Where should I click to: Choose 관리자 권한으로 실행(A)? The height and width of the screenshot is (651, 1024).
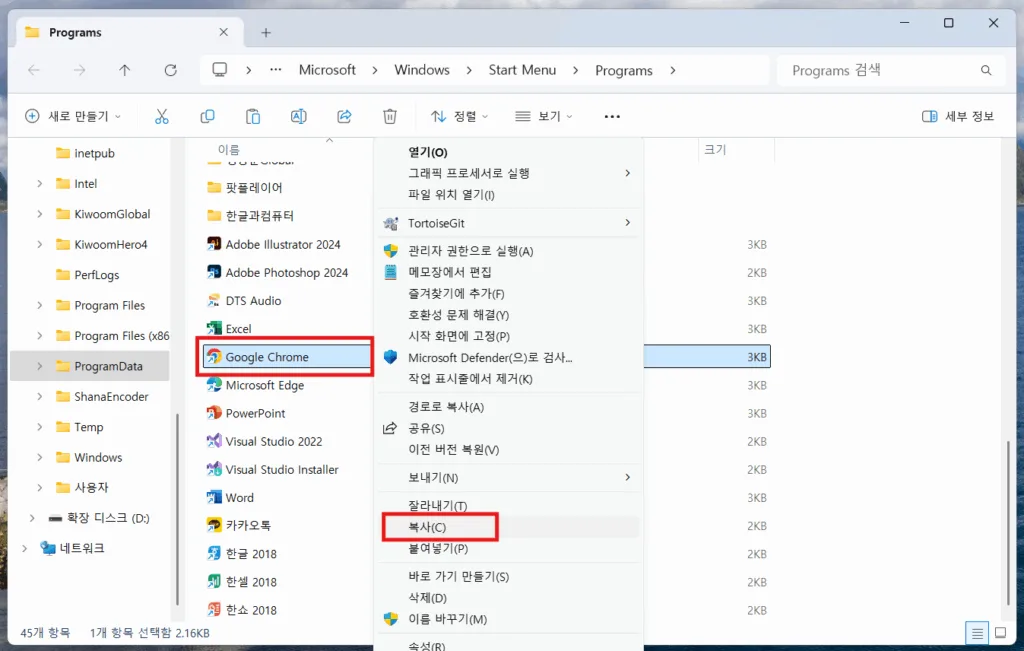coord(508,251)
